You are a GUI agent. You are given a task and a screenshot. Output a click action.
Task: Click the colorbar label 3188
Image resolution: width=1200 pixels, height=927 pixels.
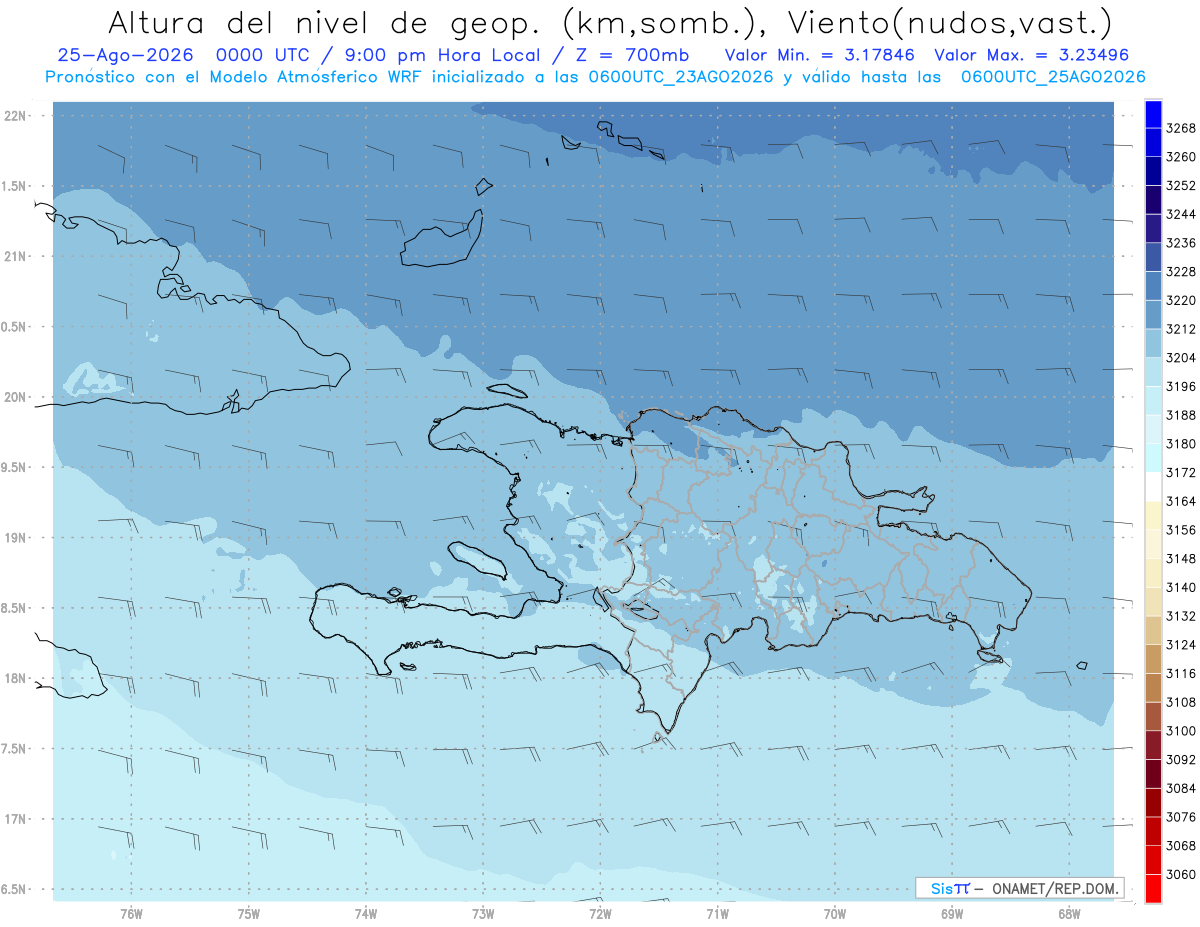point(1181,415)
